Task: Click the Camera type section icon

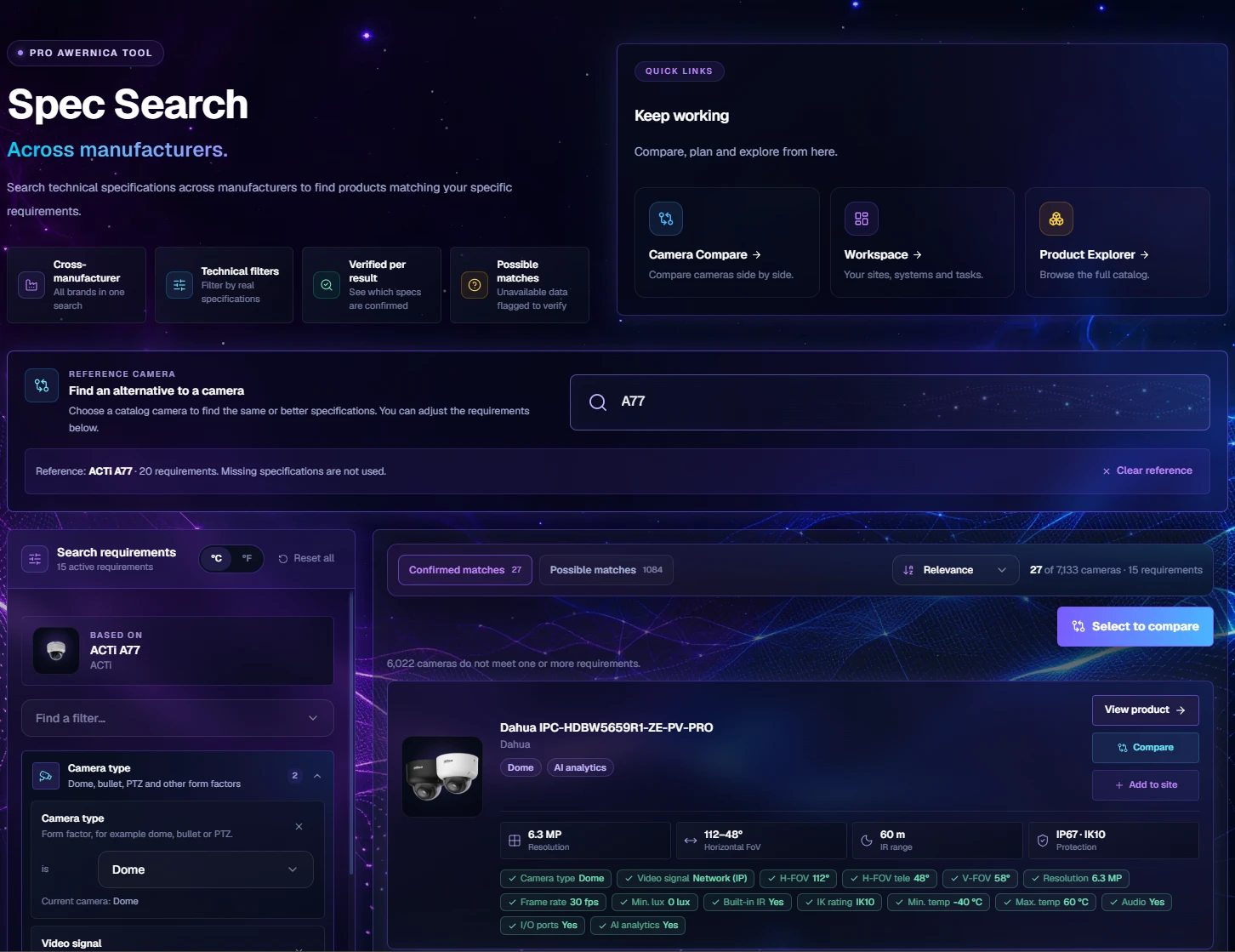Action: pos(45,776)
